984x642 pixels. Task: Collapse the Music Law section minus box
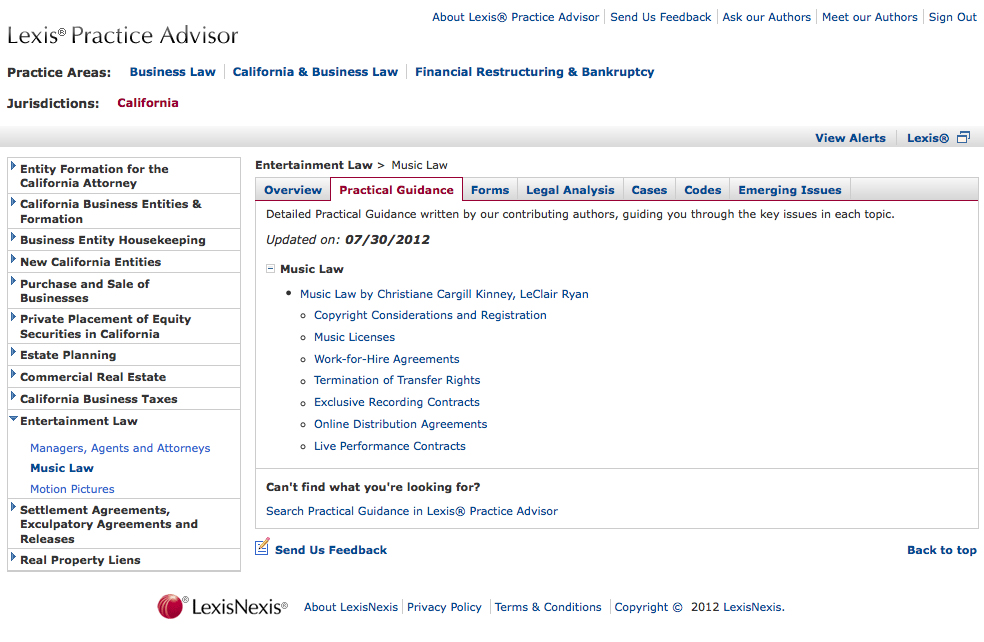tap(268, 268)
